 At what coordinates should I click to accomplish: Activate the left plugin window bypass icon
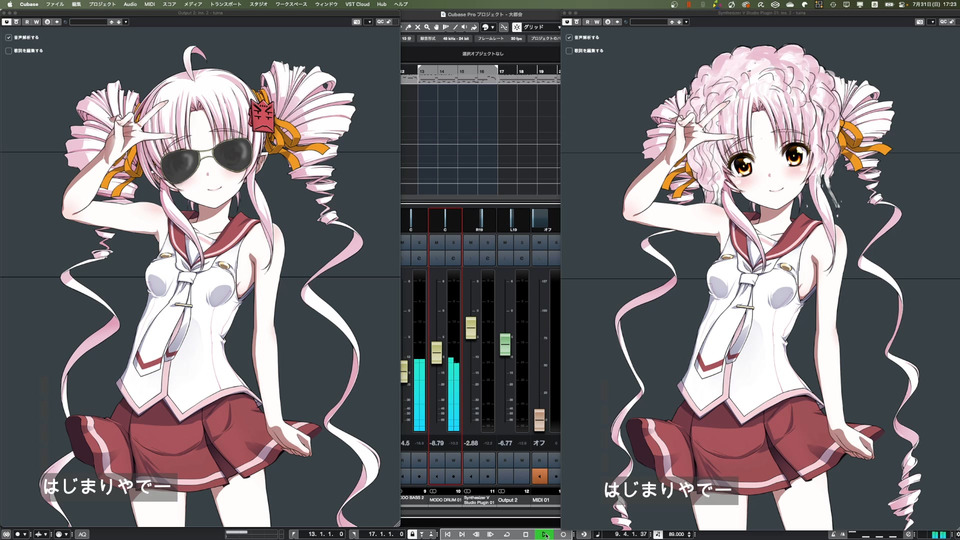click(17, 22)
